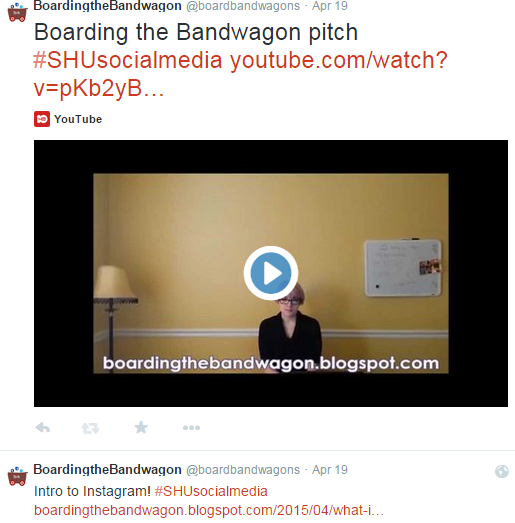Click BoardingtheBandwagon name on the first tweet

(x=107, y=6)
